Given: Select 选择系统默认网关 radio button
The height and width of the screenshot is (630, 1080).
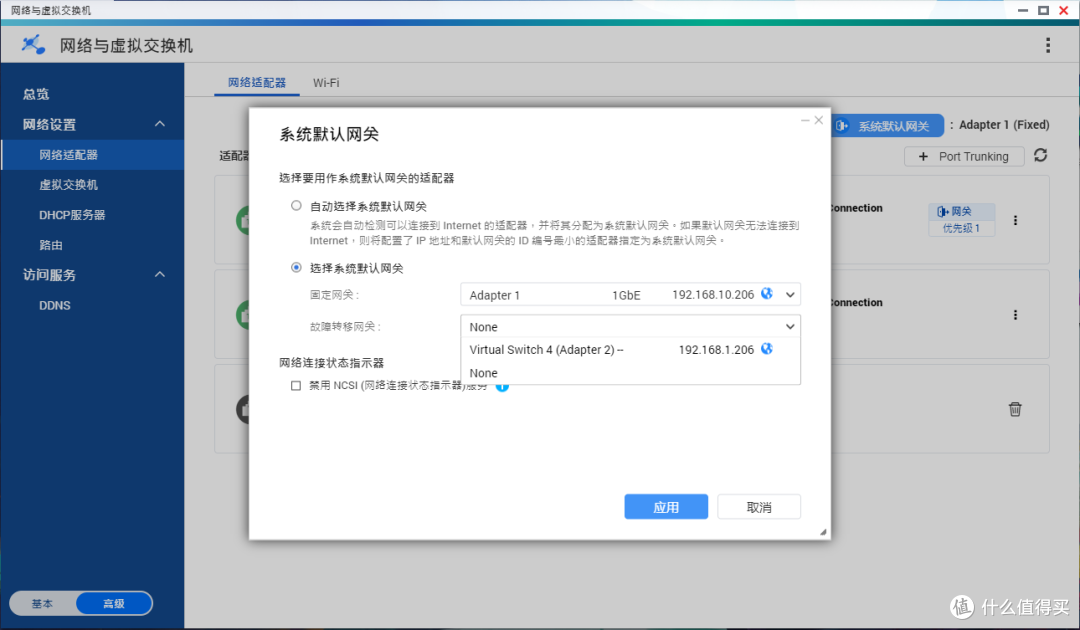Looking at the screenshot, I should [296, 267].
